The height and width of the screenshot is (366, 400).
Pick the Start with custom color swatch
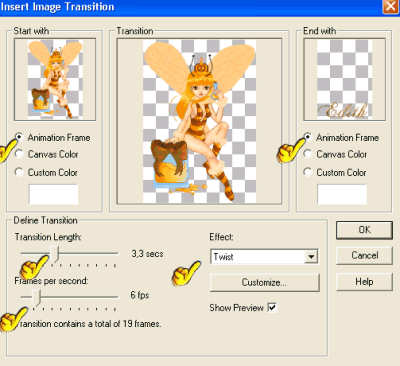tap(54, 195)
